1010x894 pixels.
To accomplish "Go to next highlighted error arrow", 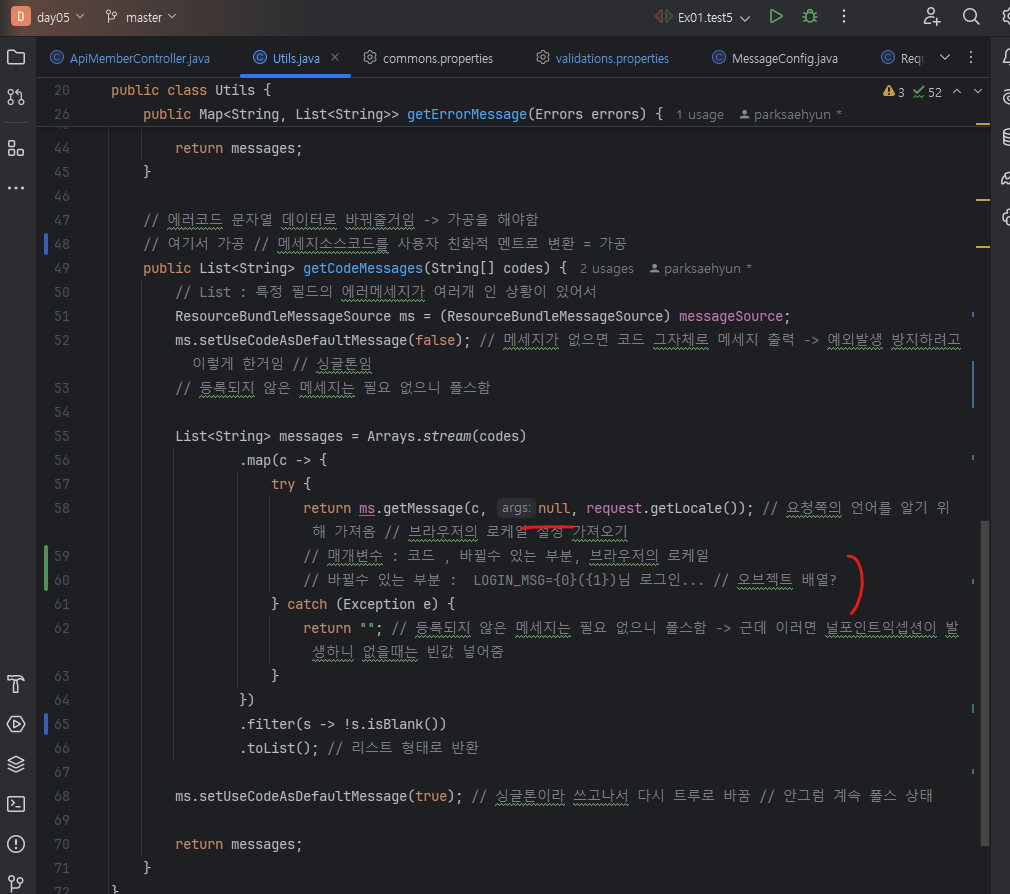I will coord(978,91).
